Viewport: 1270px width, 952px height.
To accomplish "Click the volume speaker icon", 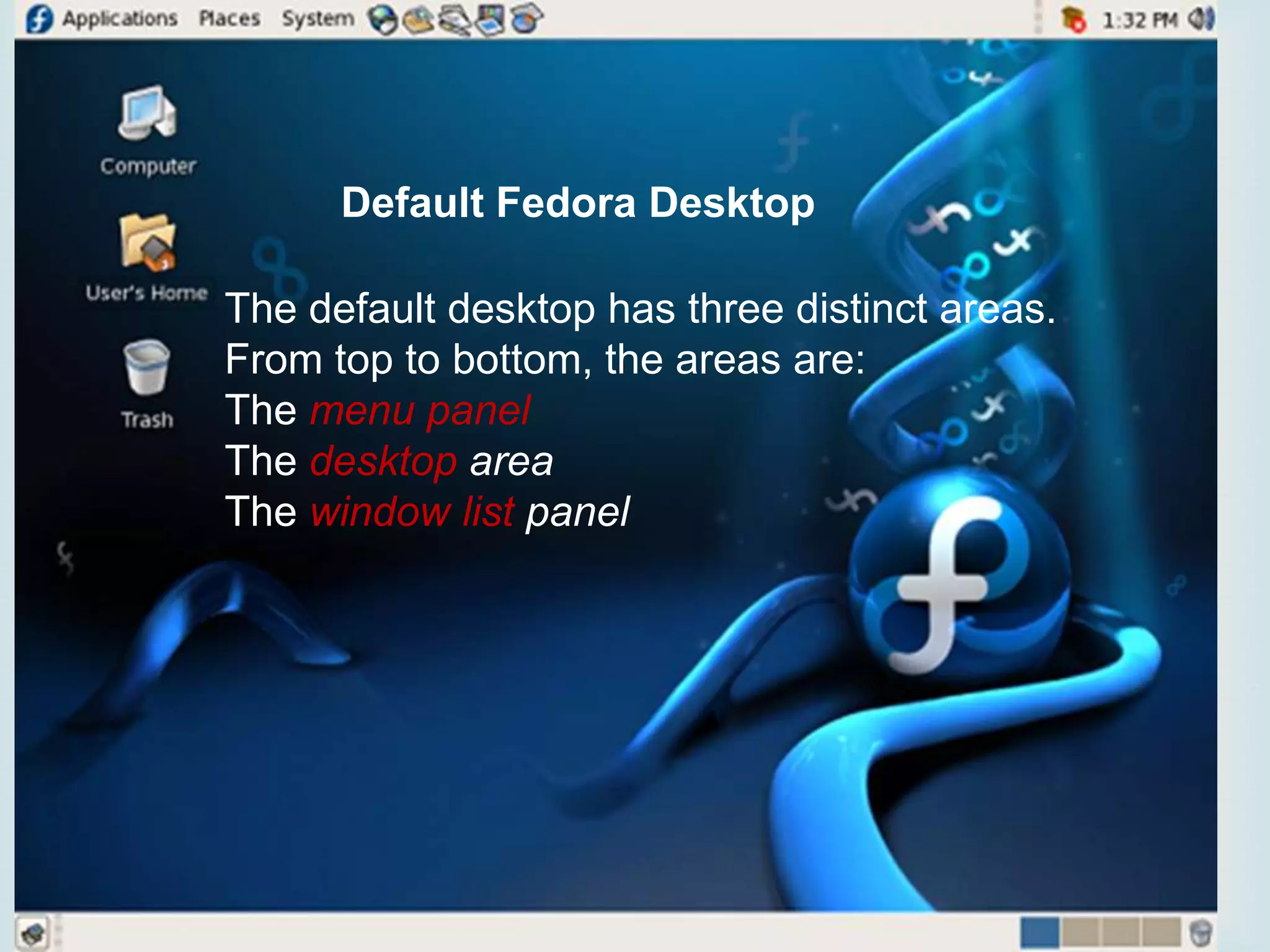I will pos(1201,19).
